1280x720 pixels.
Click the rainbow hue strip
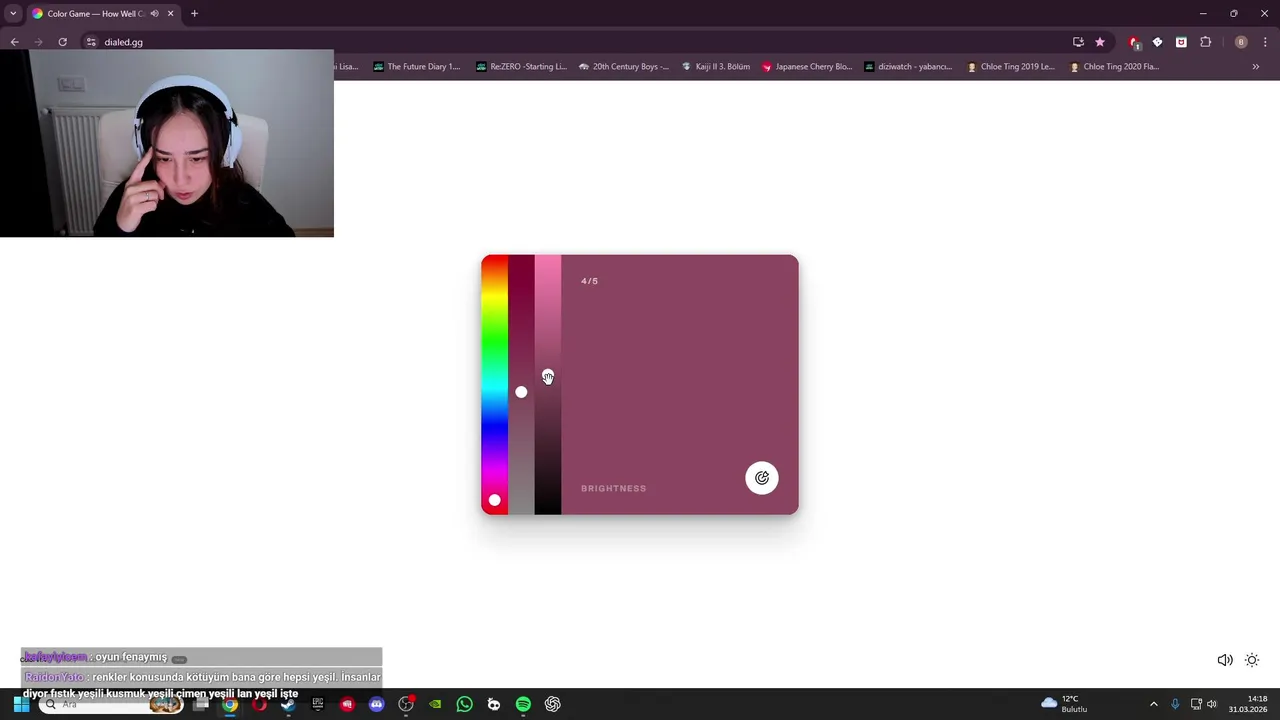click(x=494, y=385)
